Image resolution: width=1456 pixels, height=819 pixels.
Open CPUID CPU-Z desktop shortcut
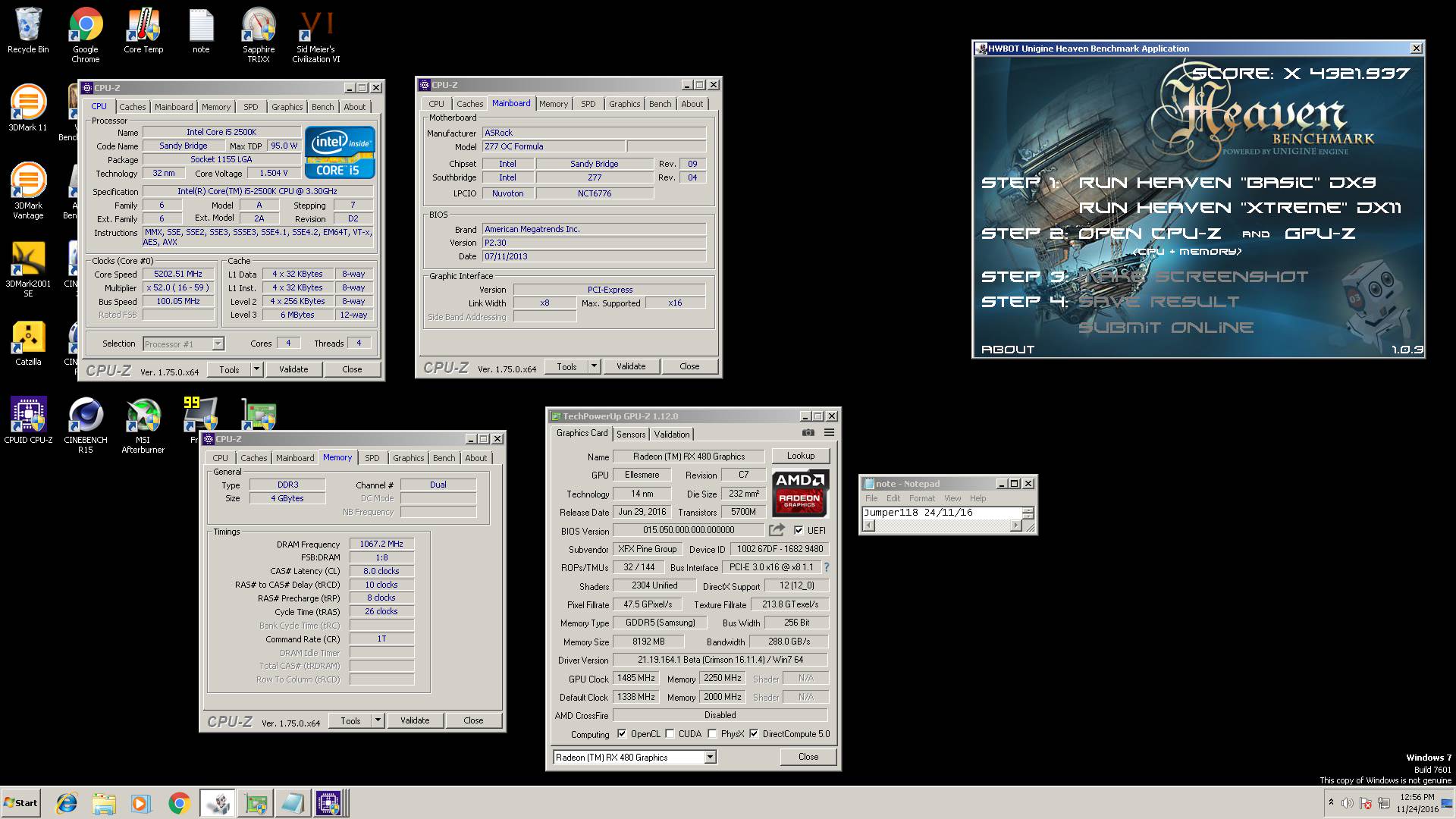[28, 421]
